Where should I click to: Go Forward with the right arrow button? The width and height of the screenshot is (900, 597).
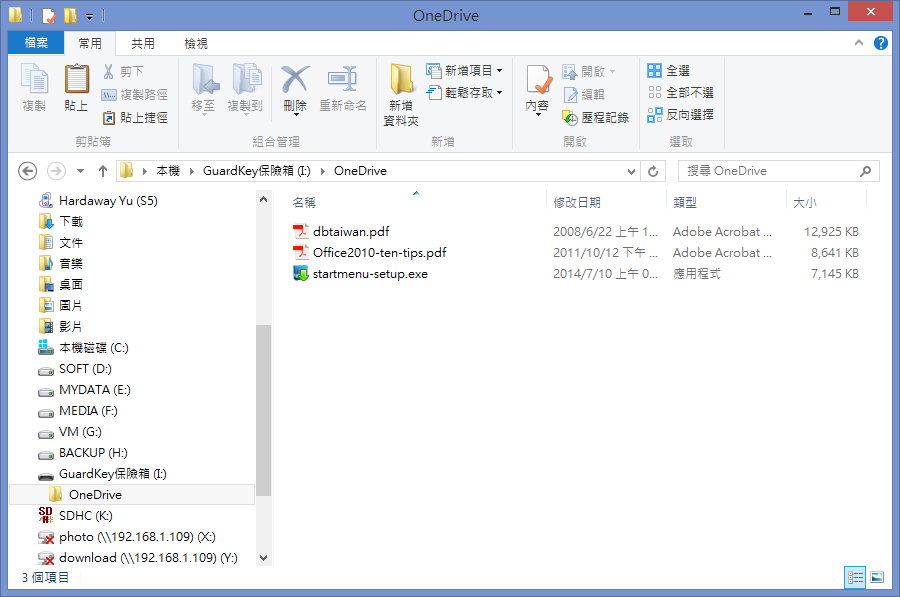[x=56, y=171]
